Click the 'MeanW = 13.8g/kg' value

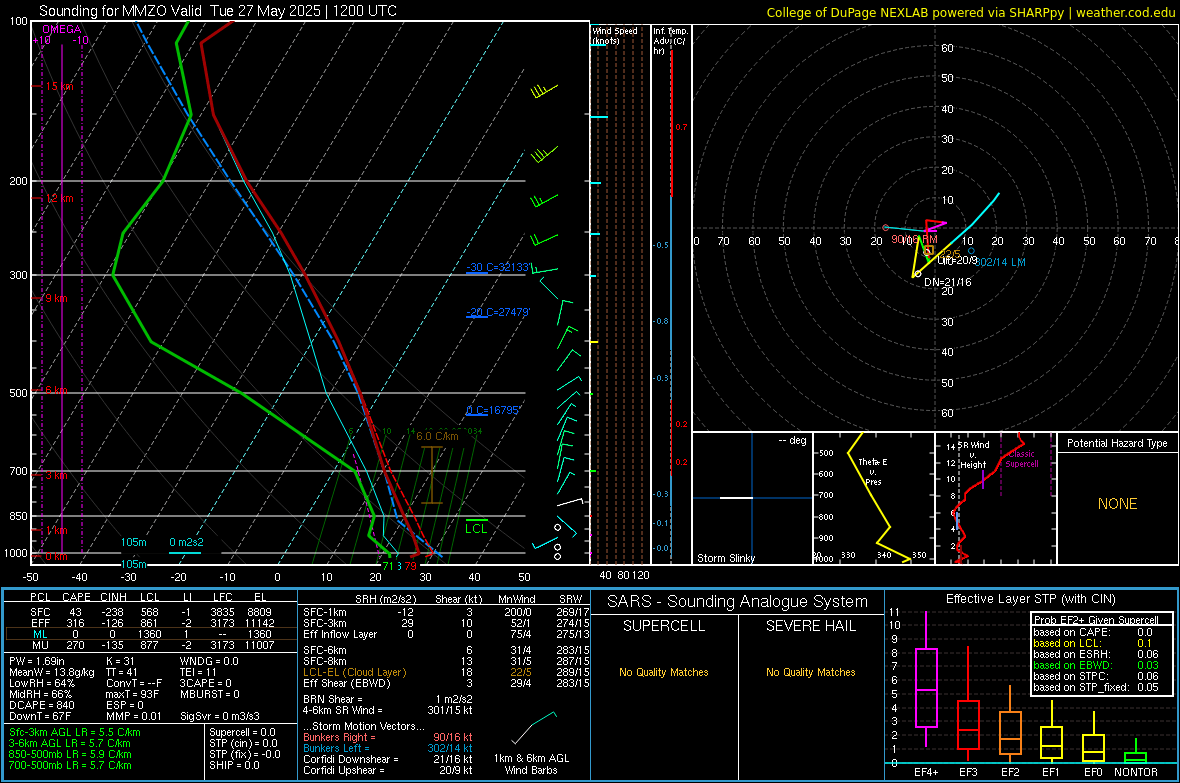(x=52, y=672)
